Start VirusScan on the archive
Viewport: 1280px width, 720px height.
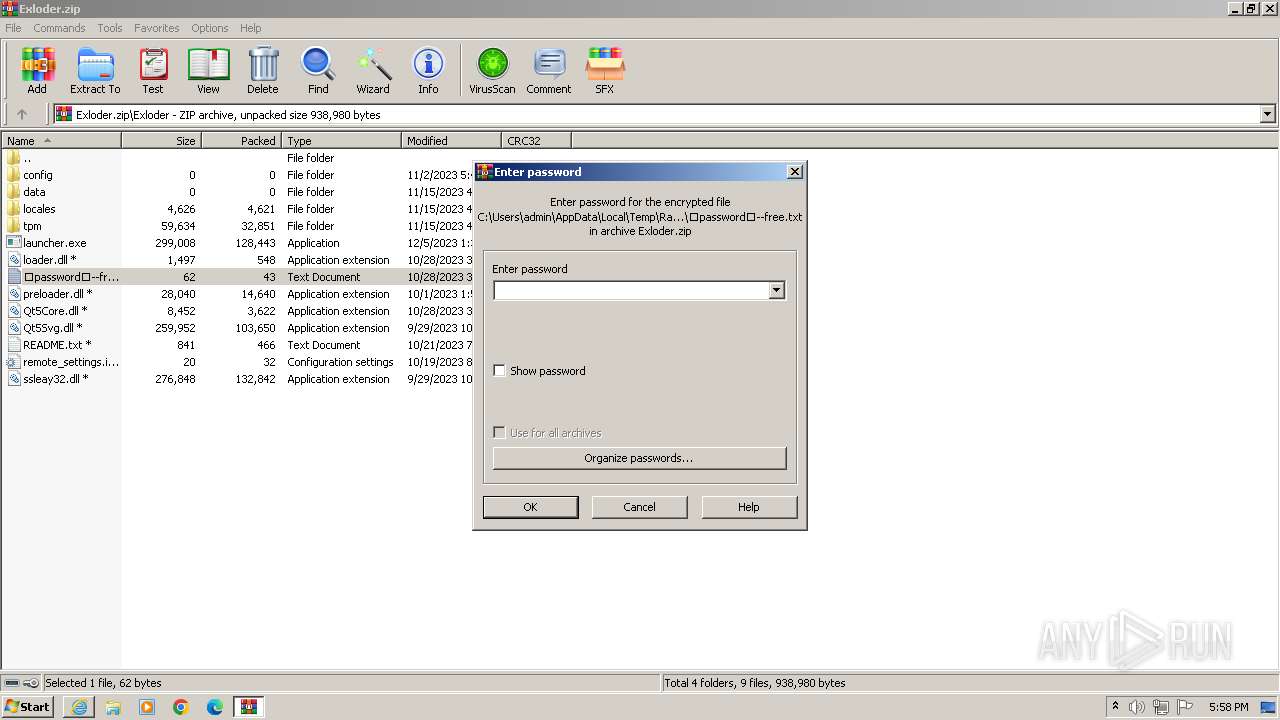point(492,70)
